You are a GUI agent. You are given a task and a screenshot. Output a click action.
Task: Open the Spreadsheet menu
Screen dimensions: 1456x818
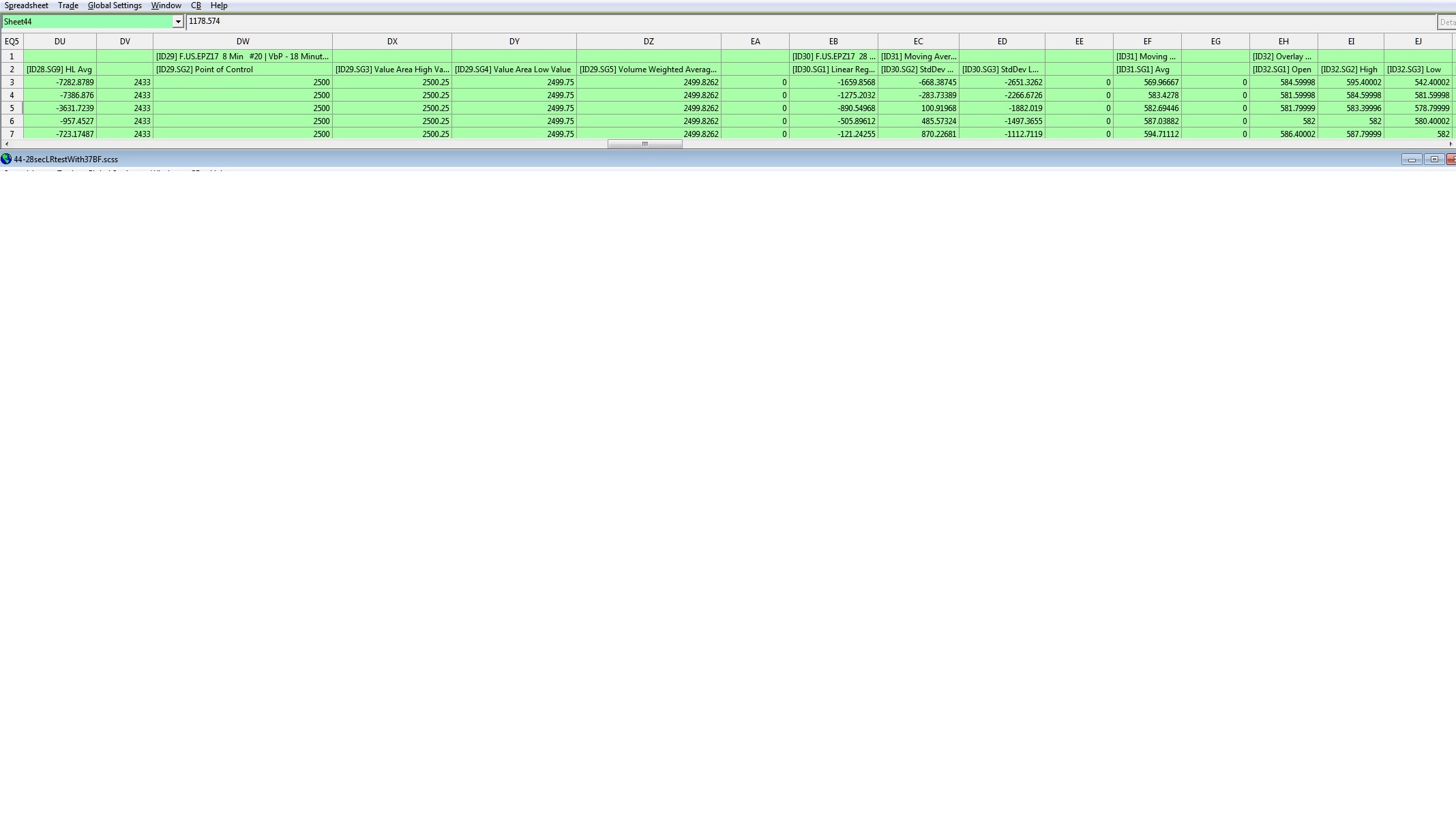[26, 5]
